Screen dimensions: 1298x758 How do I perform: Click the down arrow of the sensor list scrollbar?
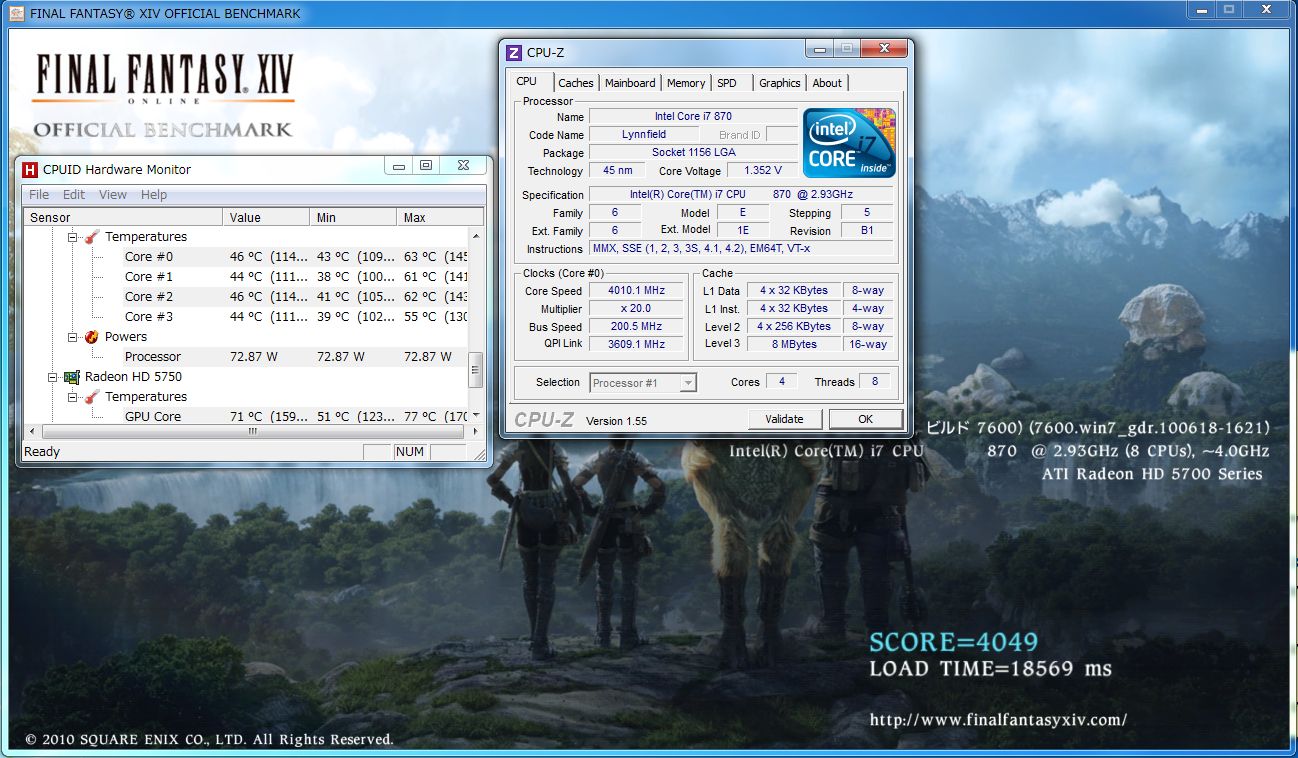[475, 415]
